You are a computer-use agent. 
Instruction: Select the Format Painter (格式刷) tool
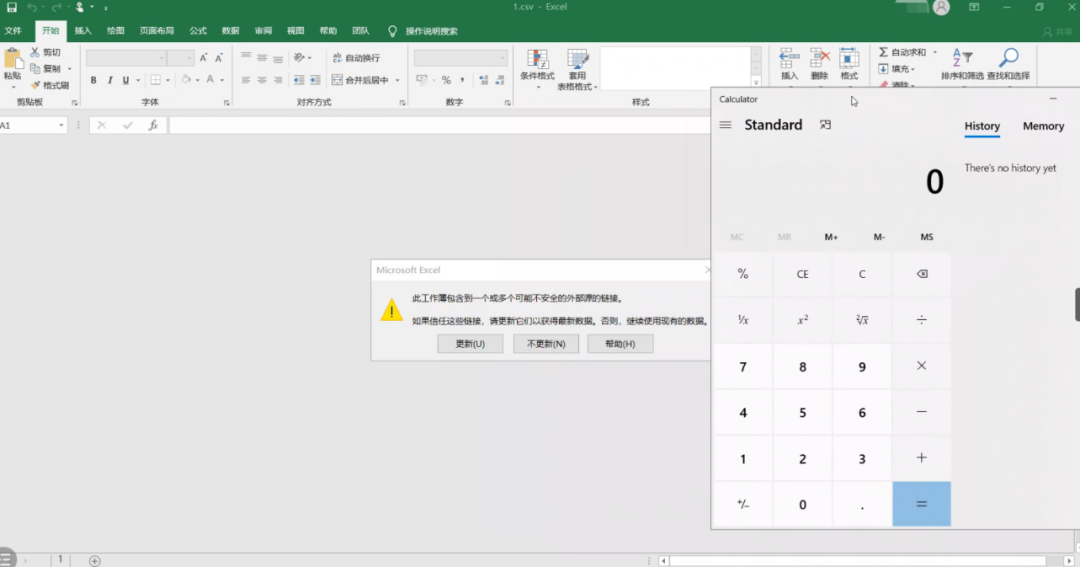50,85
